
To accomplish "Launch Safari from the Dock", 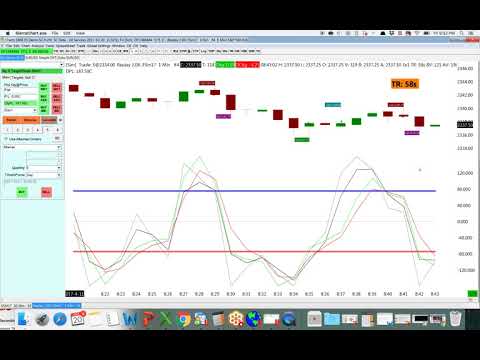I will click(60, 319).
